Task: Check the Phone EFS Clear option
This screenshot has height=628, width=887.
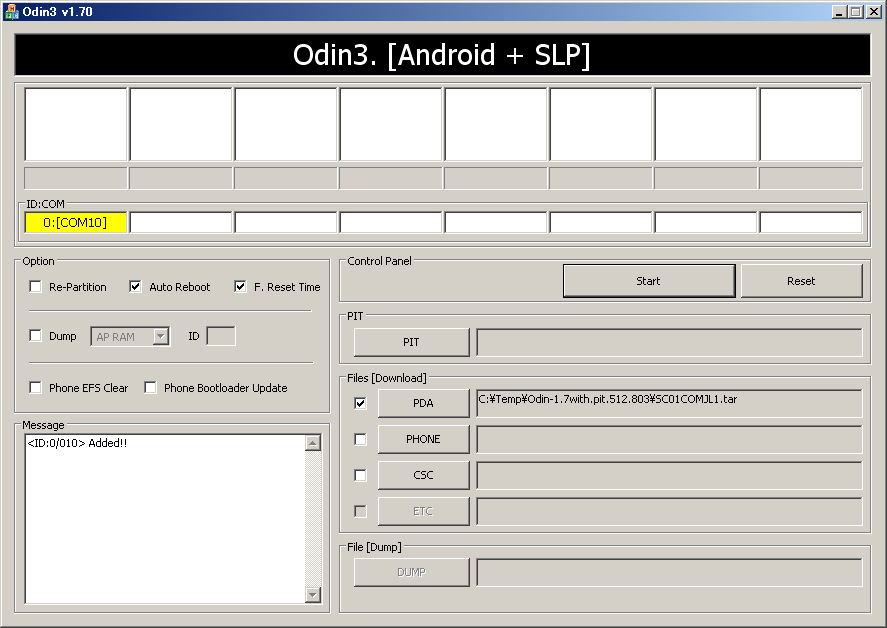Action: click(x=36, y=388)
